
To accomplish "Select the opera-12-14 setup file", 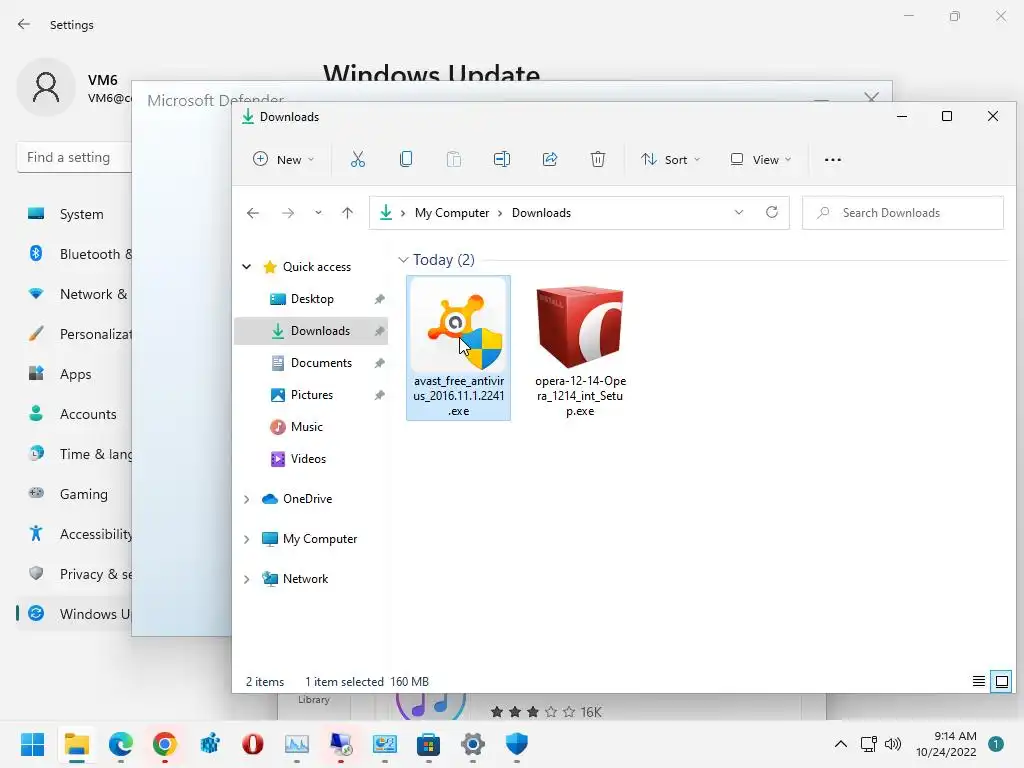I will [x=580, y=347].
